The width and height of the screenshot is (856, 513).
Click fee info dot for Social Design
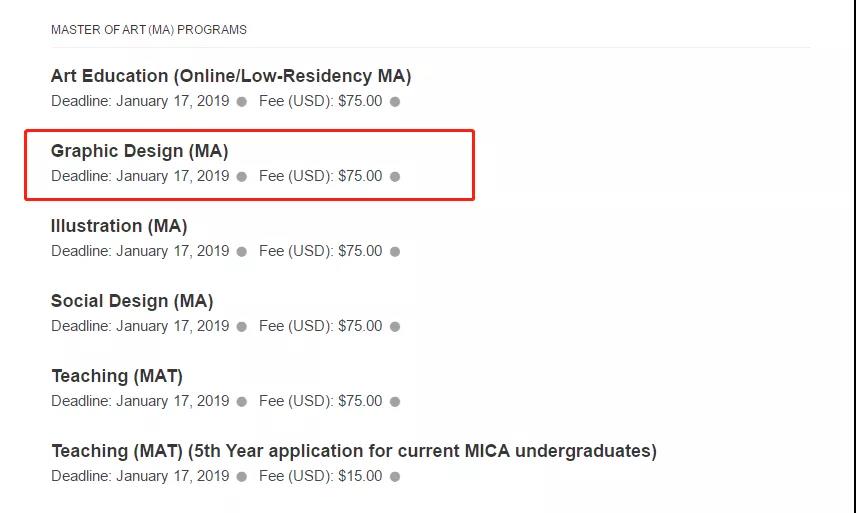[x=395, y=326]
